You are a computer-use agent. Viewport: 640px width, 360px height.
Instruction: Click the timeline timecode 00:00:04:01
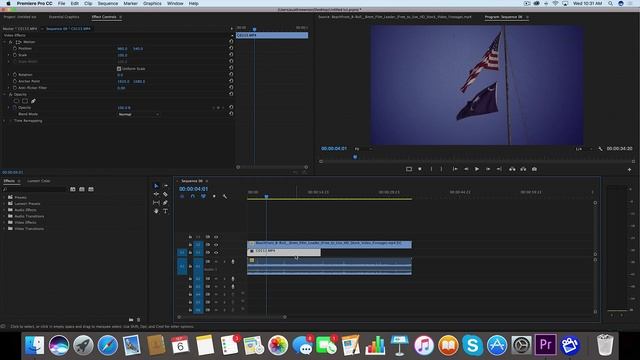(x=193, y=189)
